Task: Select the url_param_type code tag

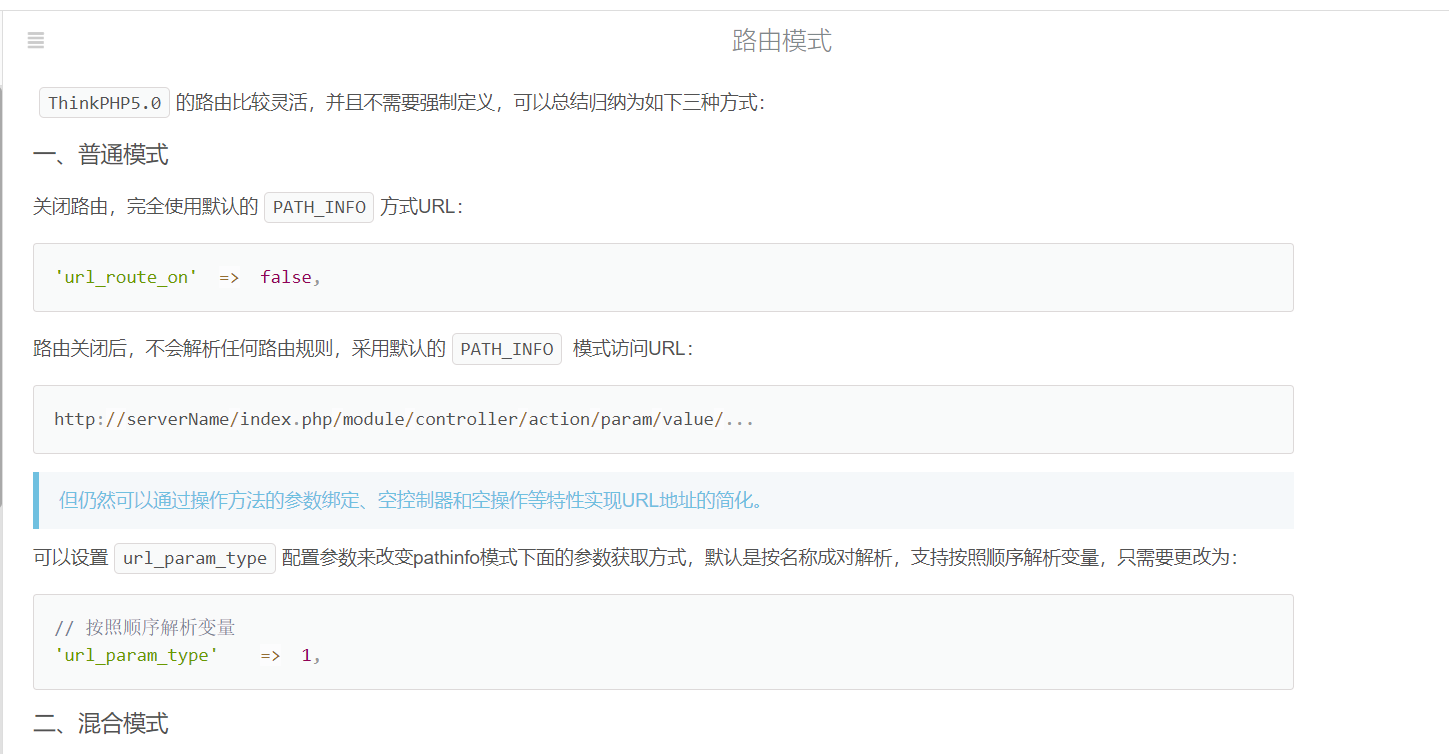Action: (194, 558)
